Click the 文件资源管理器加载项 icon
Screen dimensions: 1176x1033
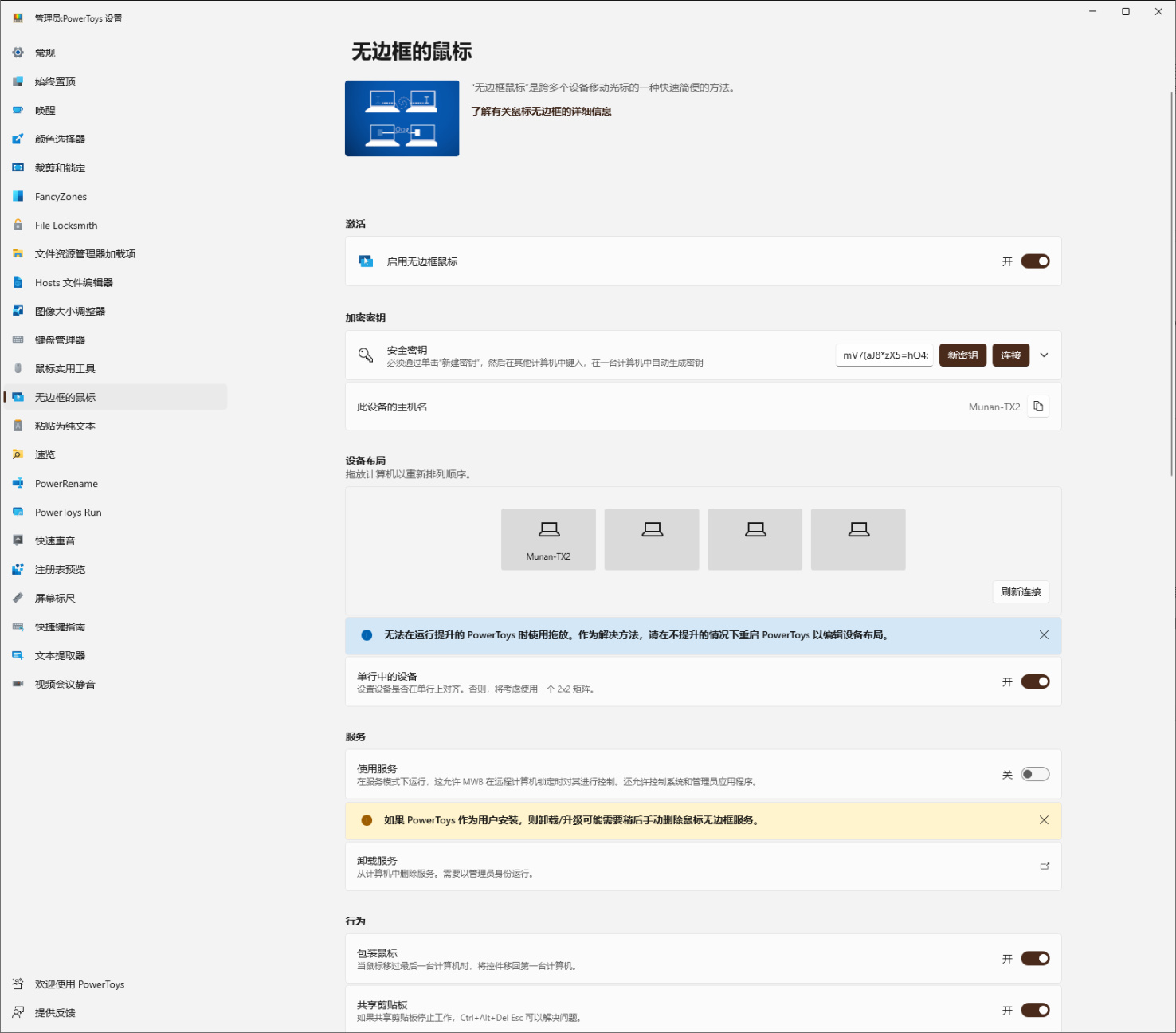click(18, 253)
